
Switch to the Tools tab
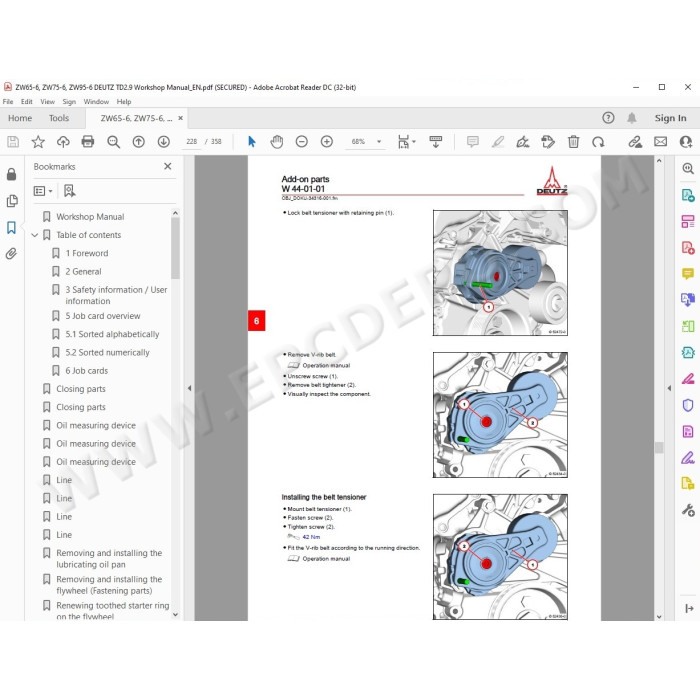[59, 118]
